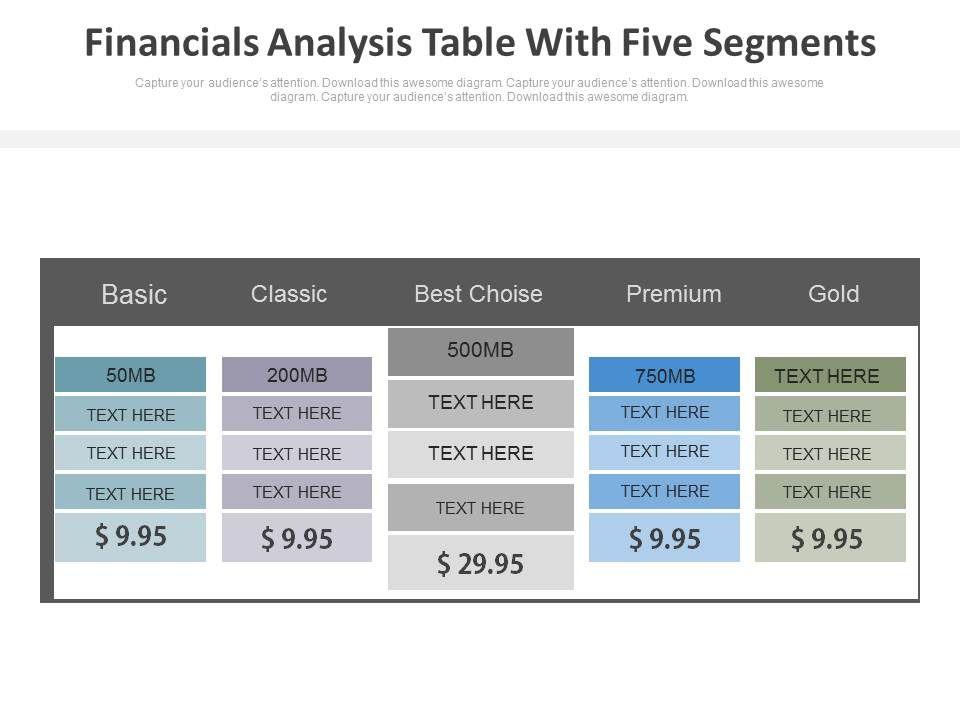
Task: Select the Basic plan $ 9.95 price
Action: click(131, 537)
